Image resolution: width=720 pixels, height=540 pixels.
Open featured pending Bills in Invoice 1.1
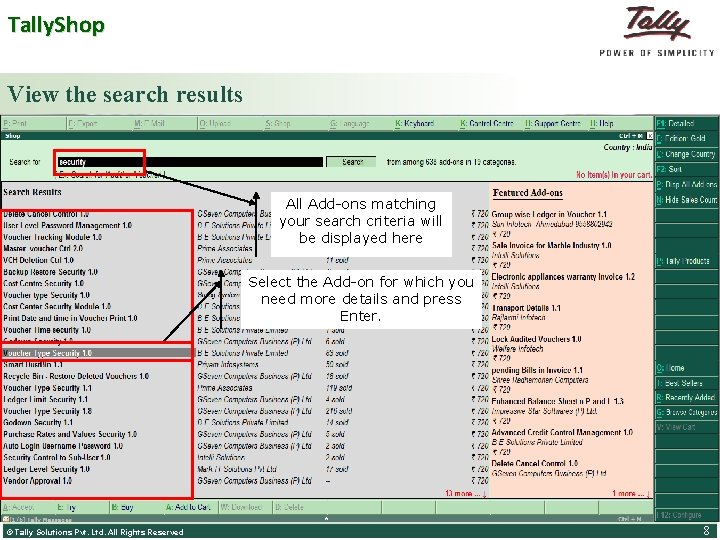tap(537, 370)
